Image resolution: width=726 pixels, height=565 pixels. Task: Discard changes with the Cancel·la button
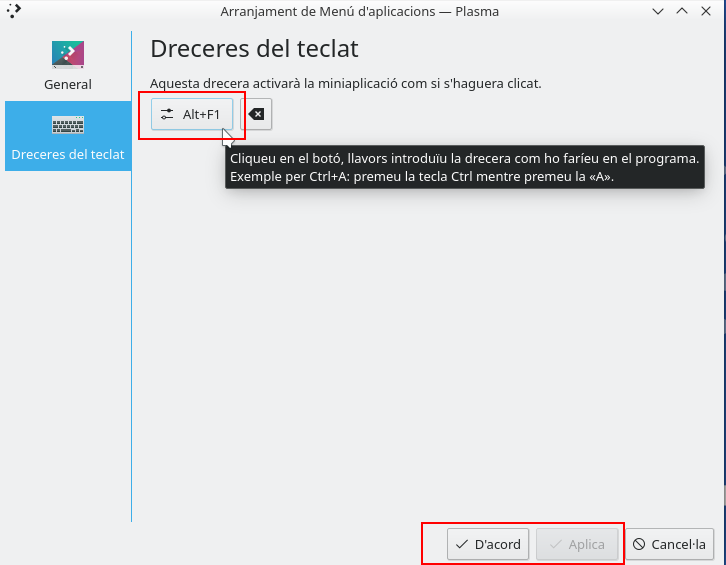pyautogui.click(x=670, y=545)
